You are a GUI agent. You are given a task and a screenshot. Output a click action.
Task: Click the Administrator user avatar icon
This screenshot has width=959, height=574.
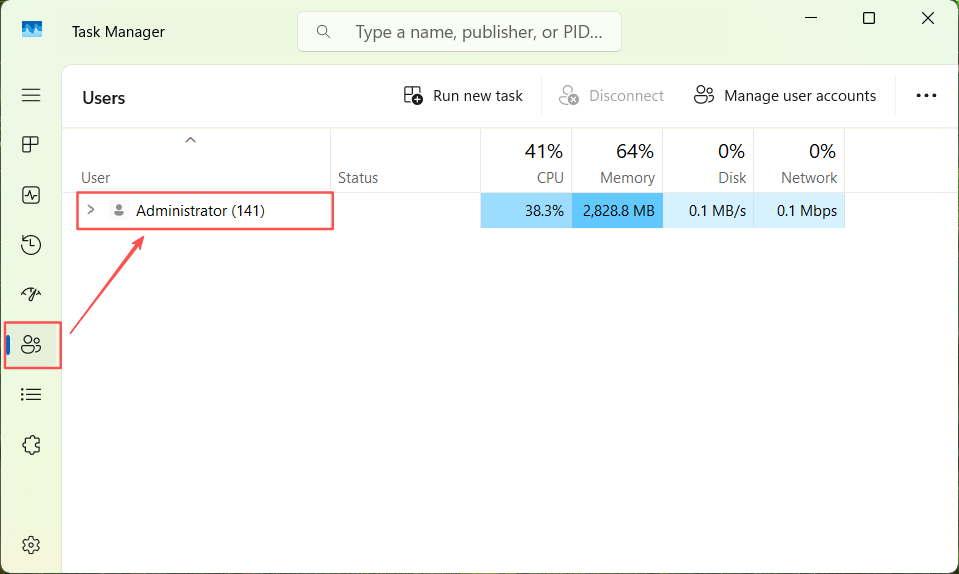click(x=119, y=210)
